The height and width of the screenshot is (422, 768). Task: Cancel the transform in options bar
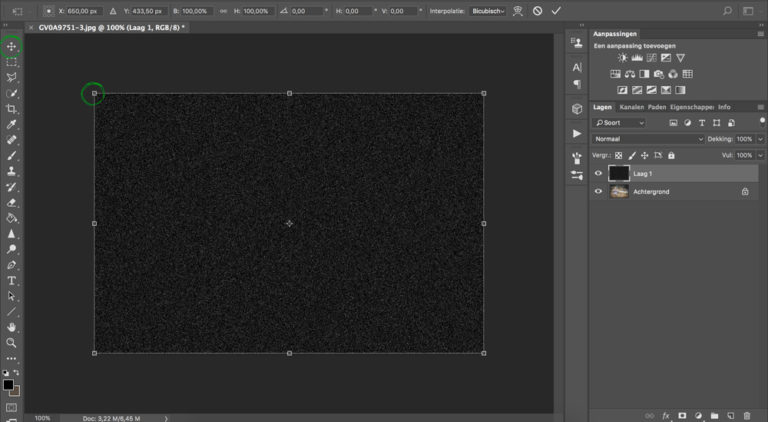click(537, 10)
